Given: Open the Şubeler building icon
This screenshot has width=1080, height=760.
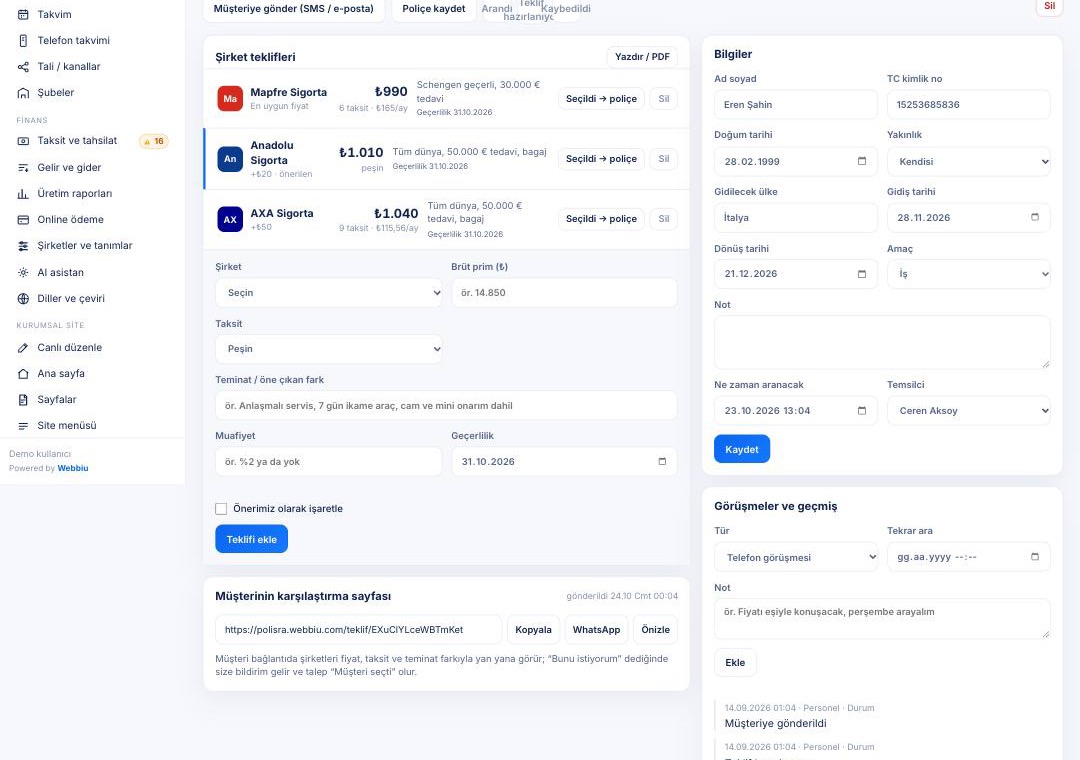Looking at the screenshot, I should coord(23,93).
